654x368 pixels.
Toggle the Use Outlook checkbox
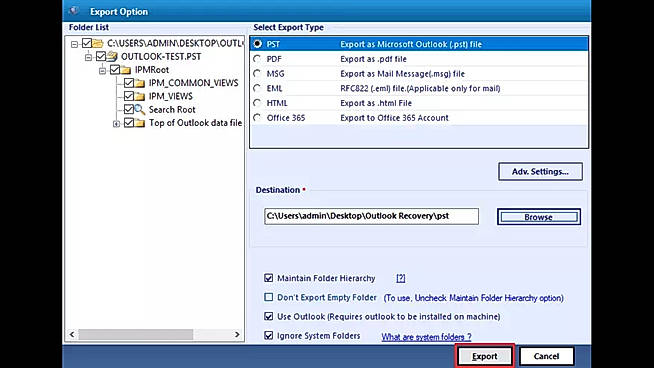(x=269, y=316)
